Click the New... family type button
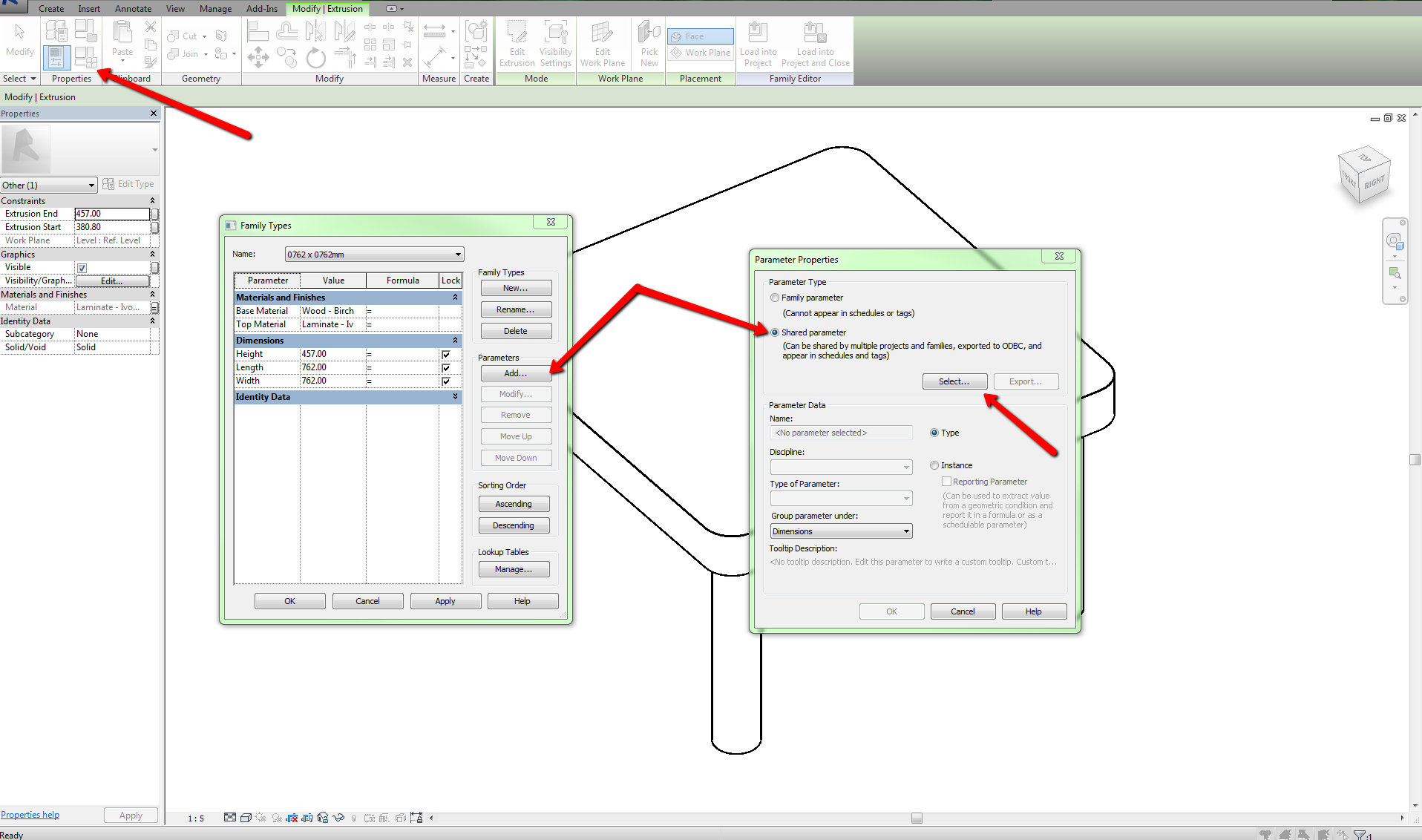Screen dimensions: 1422x840 516,288
